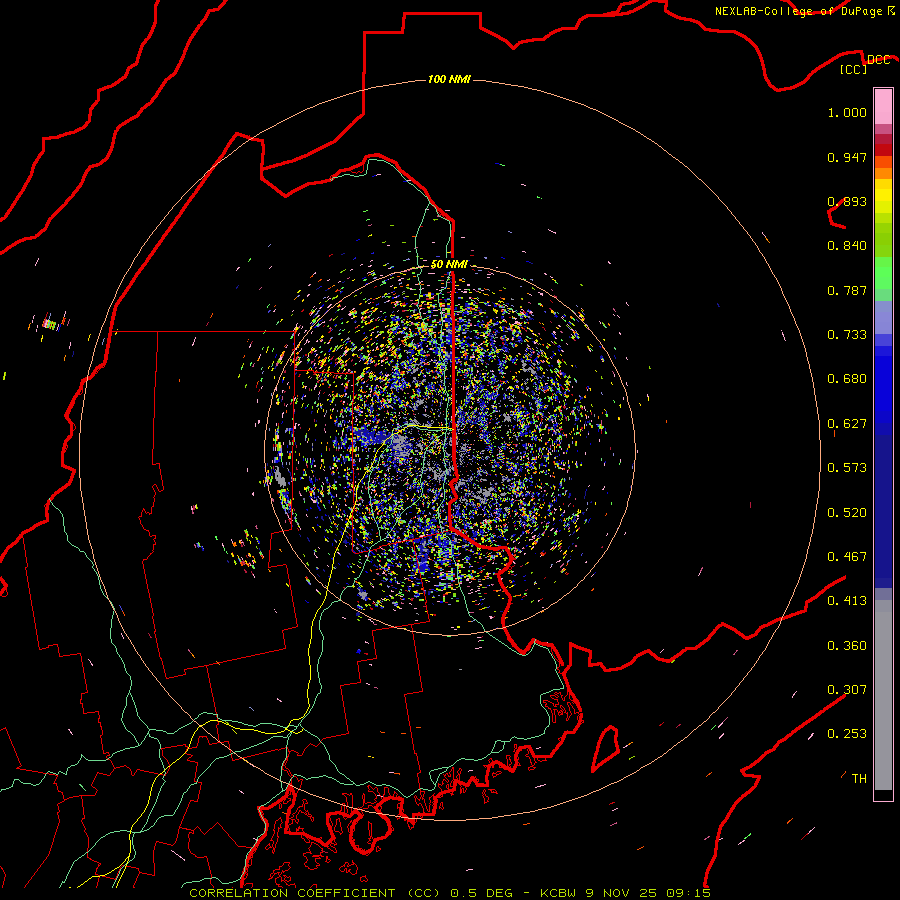This screenshot has height=900, width=900.
Task: Click the 1.000 value on the color scale
Action: coord(847,112)
